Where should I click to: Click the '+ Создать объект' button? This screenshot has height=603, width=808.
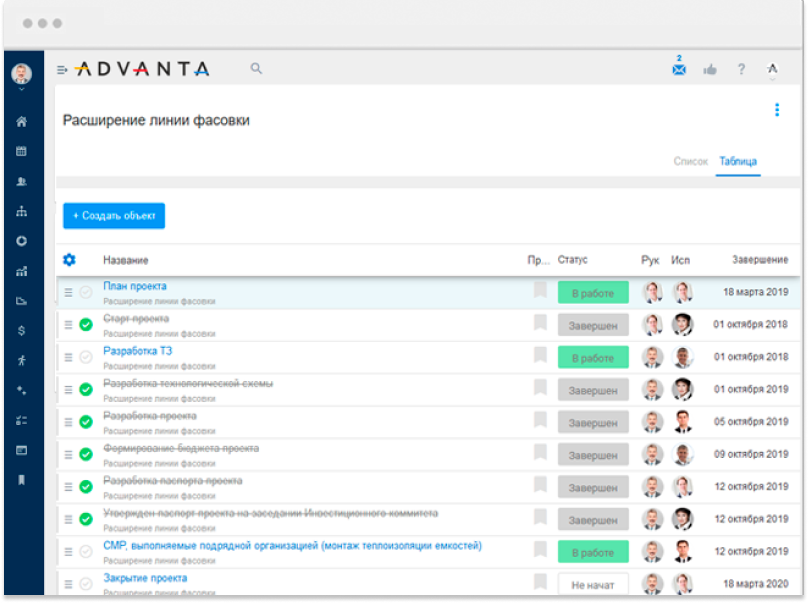114,216
